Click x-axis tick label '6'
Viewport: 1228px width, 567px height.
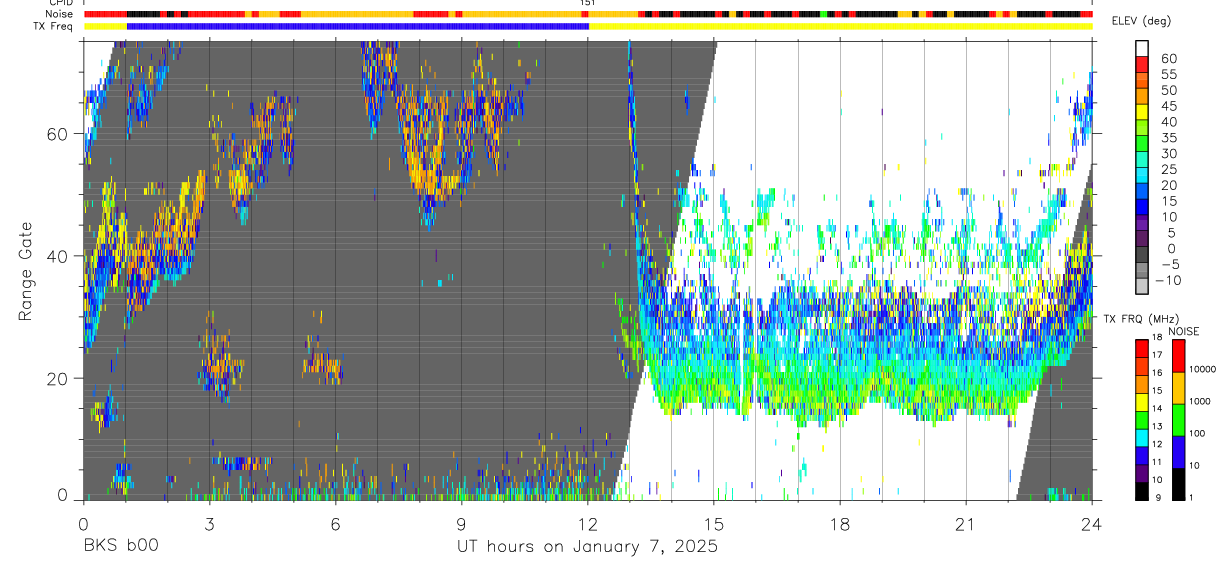[335, 523]
